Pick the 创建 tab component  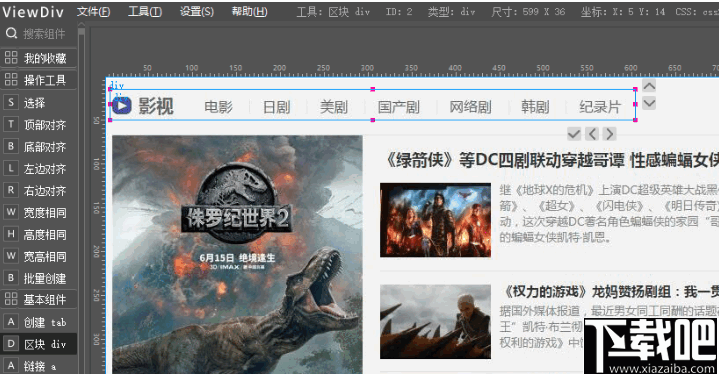39,322
